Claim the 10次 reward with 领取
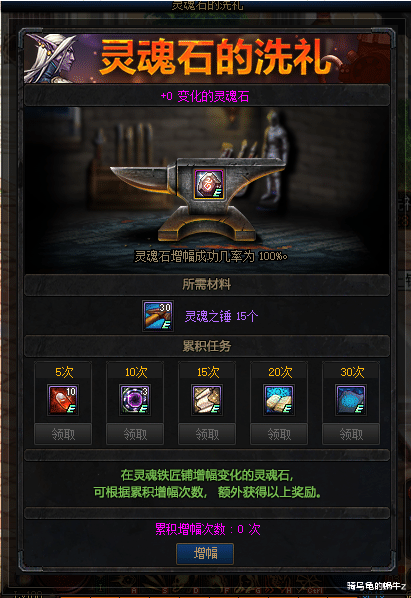 [135, 434]
